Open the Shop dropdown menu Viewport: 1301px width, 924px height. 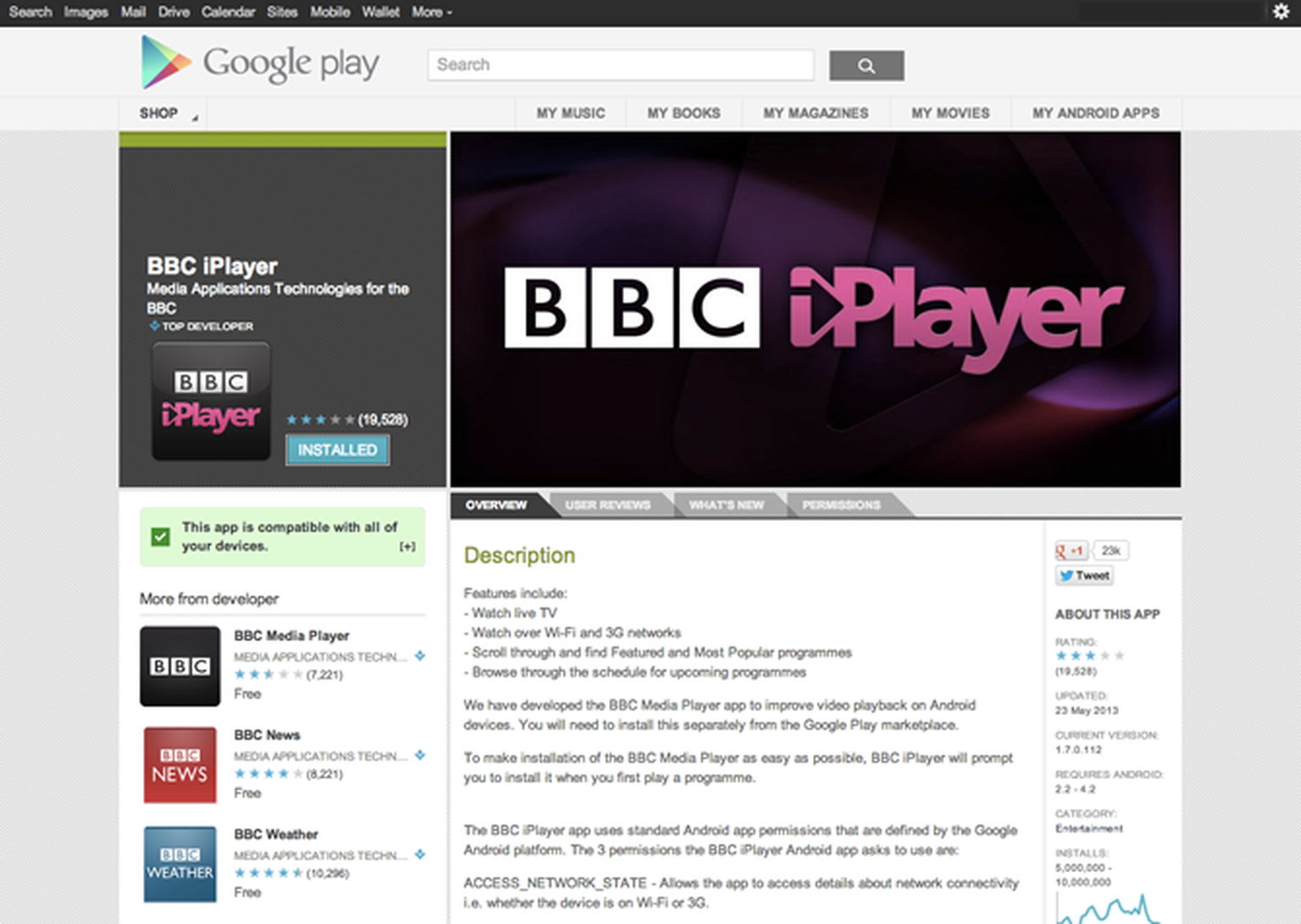pyautogui.click(x=163, y=113)
